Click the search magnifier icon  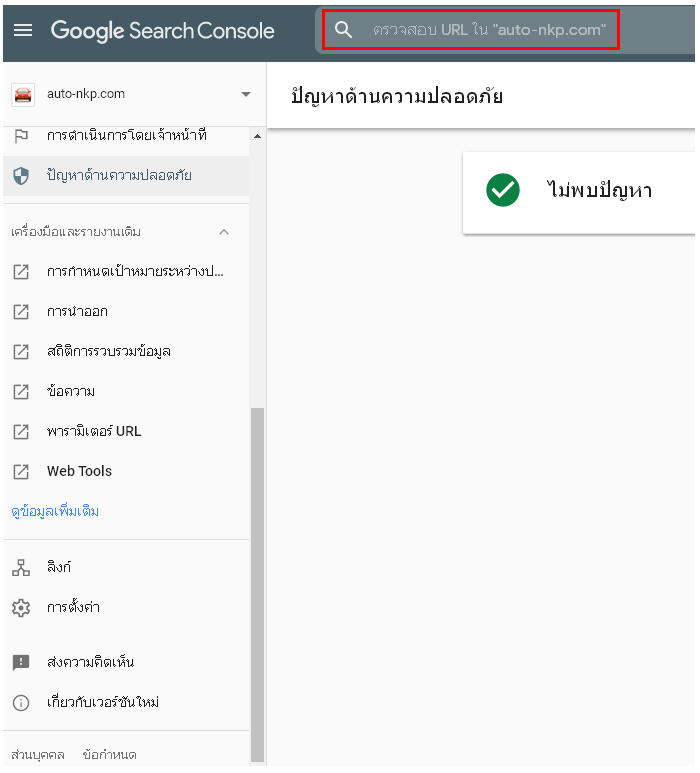pos(343,30)
